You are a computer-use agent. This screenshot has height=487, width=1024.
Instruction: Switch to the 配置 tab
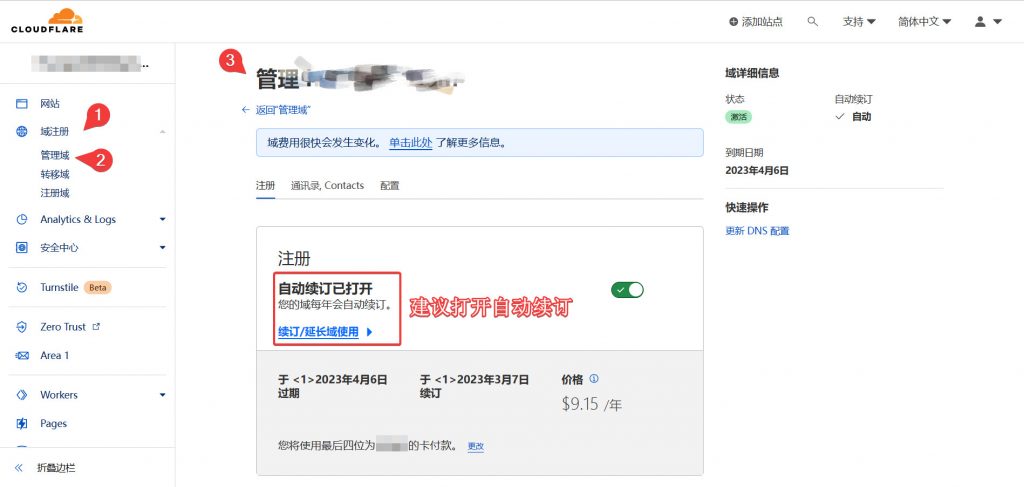click(389, 185)
